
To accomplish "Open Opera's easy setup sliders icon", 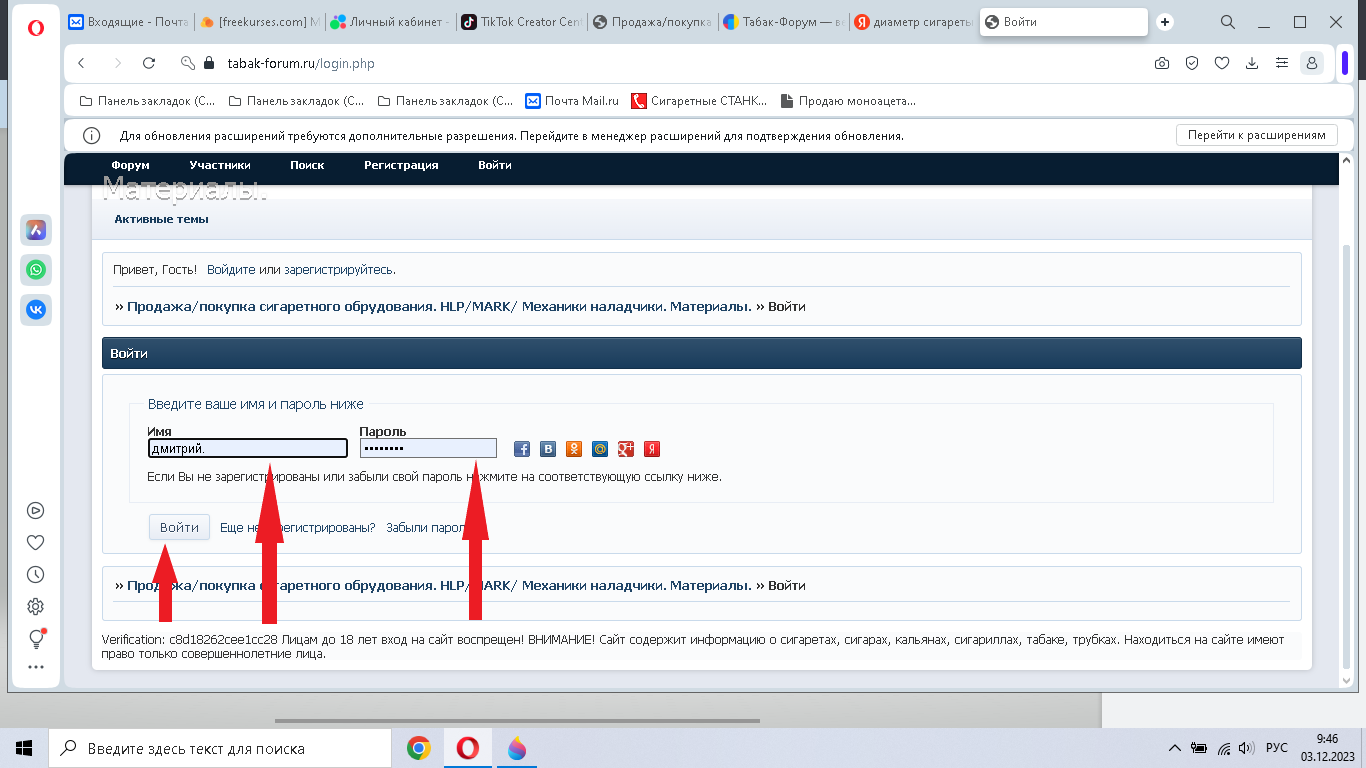I will 1281,62.
